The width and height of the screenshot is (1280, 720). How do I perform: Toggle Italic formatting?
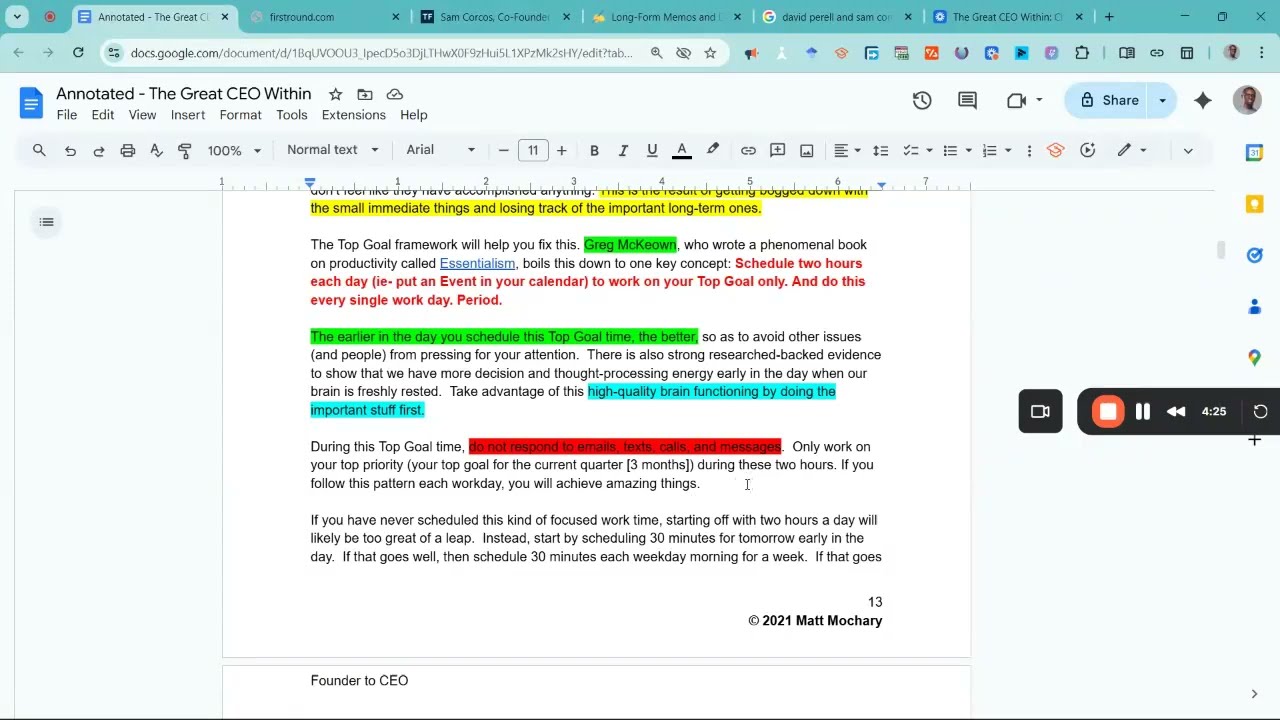(623, 150)
